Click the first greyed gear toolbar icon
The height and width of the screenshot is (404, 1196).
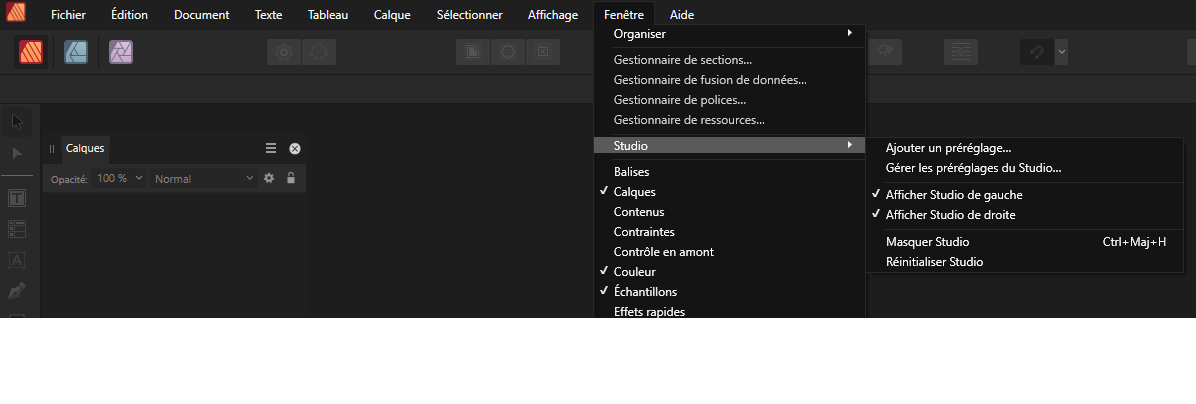coord(284,52)
